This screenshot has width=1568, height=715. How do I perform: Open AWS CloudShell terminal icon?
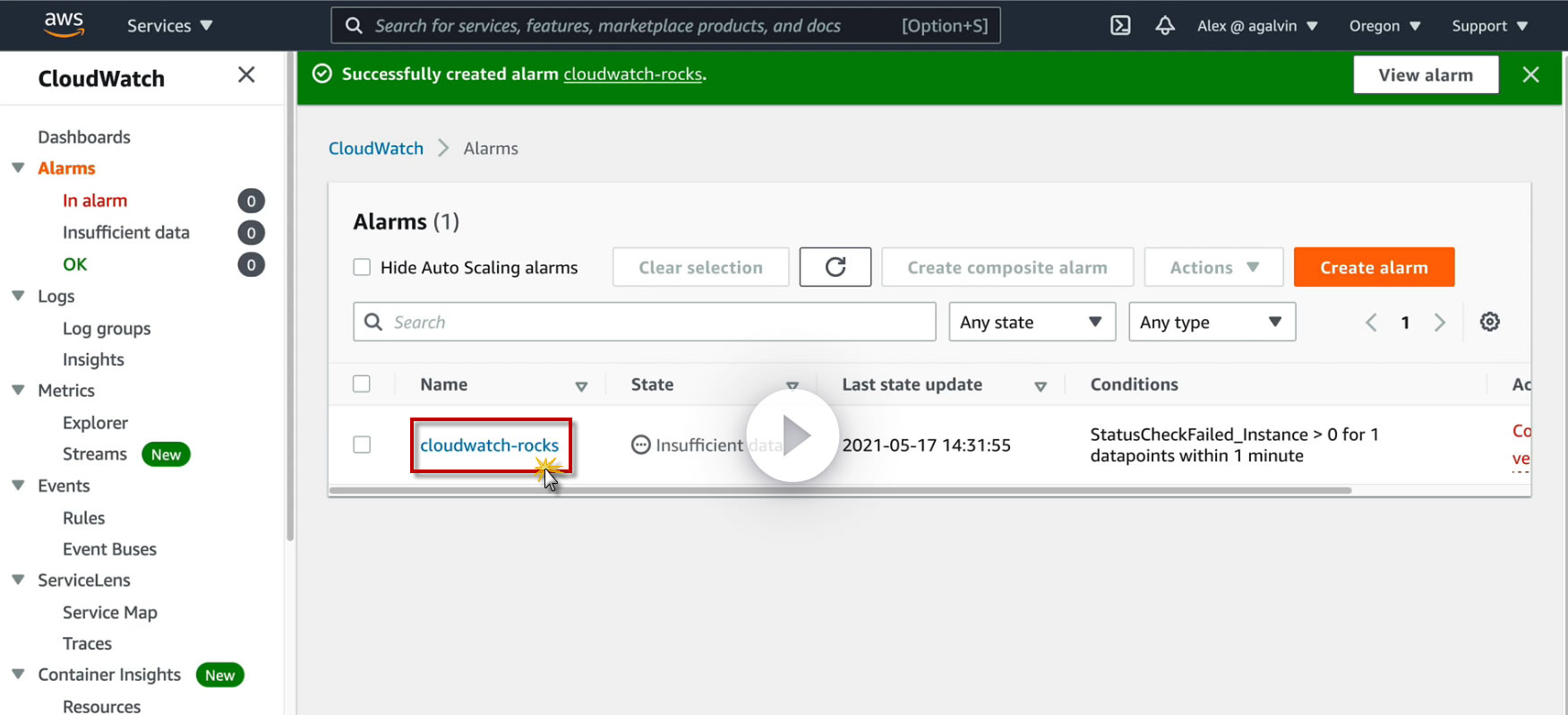coord(1120,25)
